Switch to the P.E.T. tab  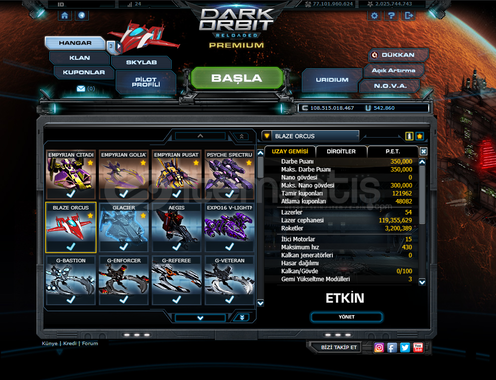pyautogui.click(x=393, y=151)
